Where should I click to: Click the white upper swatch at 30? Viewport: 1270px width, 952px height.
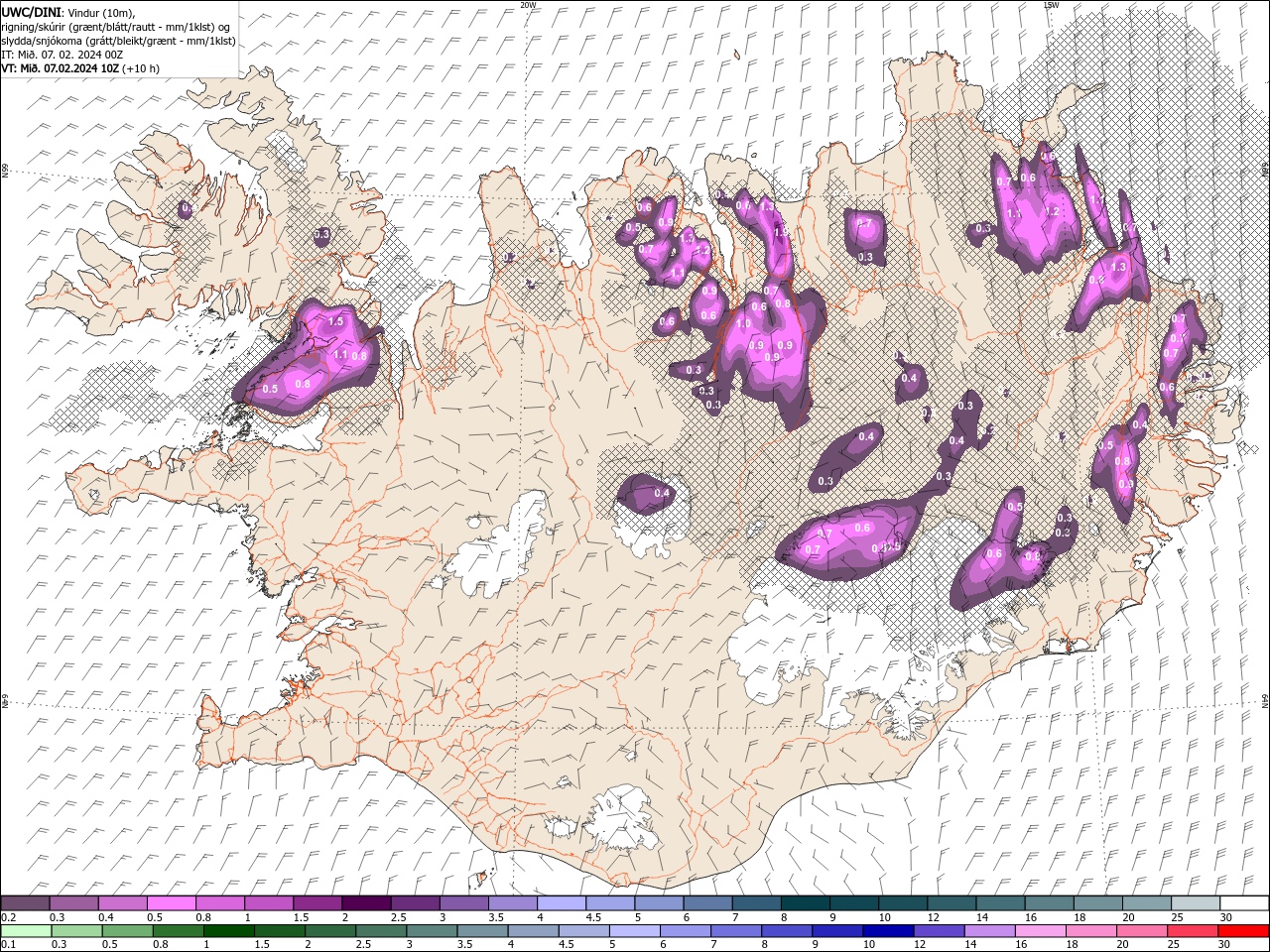tap(1242, 903)
